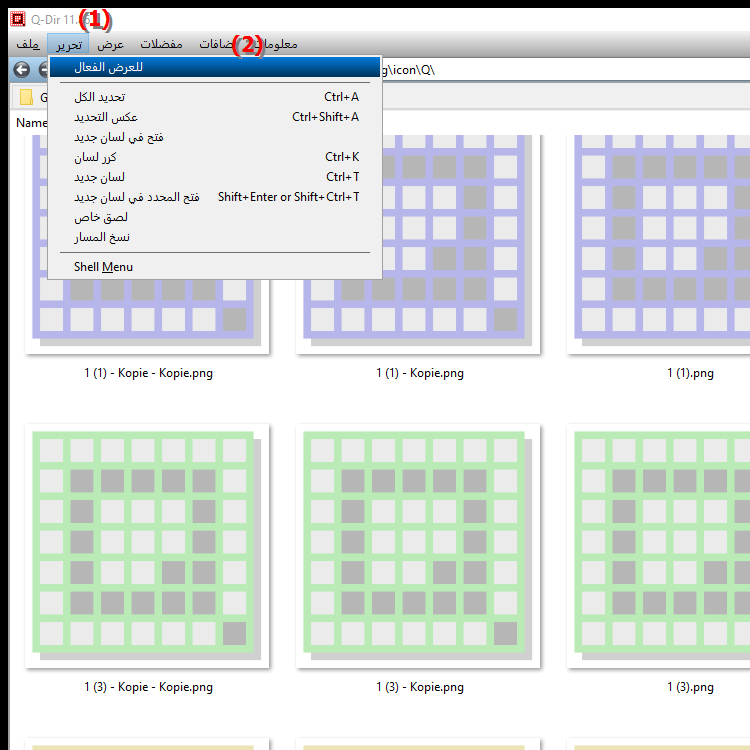This screenshot has height=750, width=750.
Task: Select thumbnail of 1 (1).png
Action: (659, 244)
